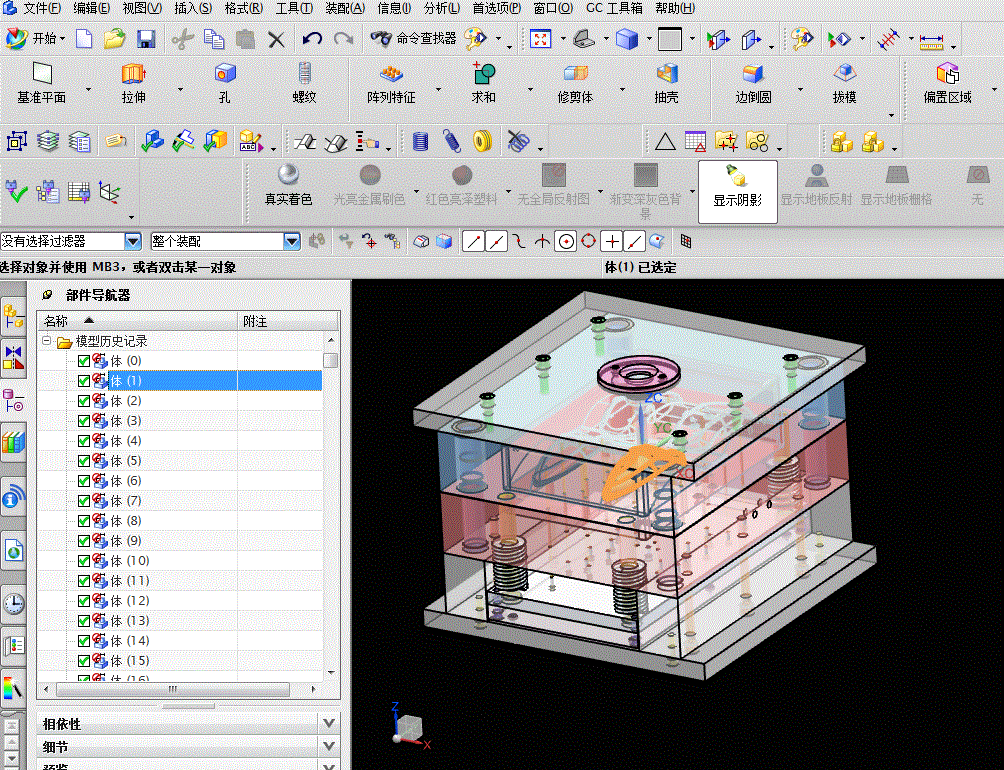Open the 帮助(H) menu

tap(675, 8)
